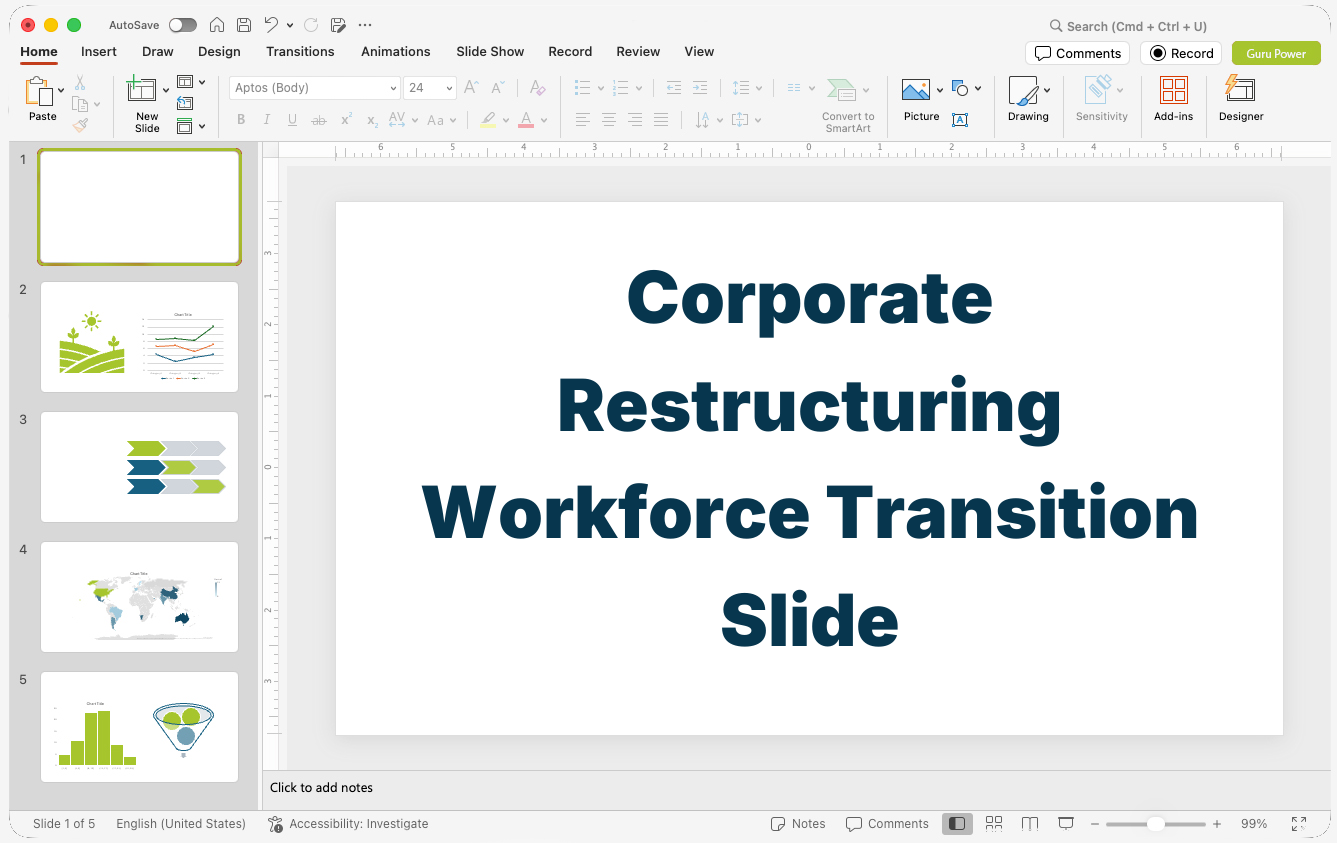Start slide show from status bar
The height and width of the screenshot is (843, 1337).
coord(1066,823)
